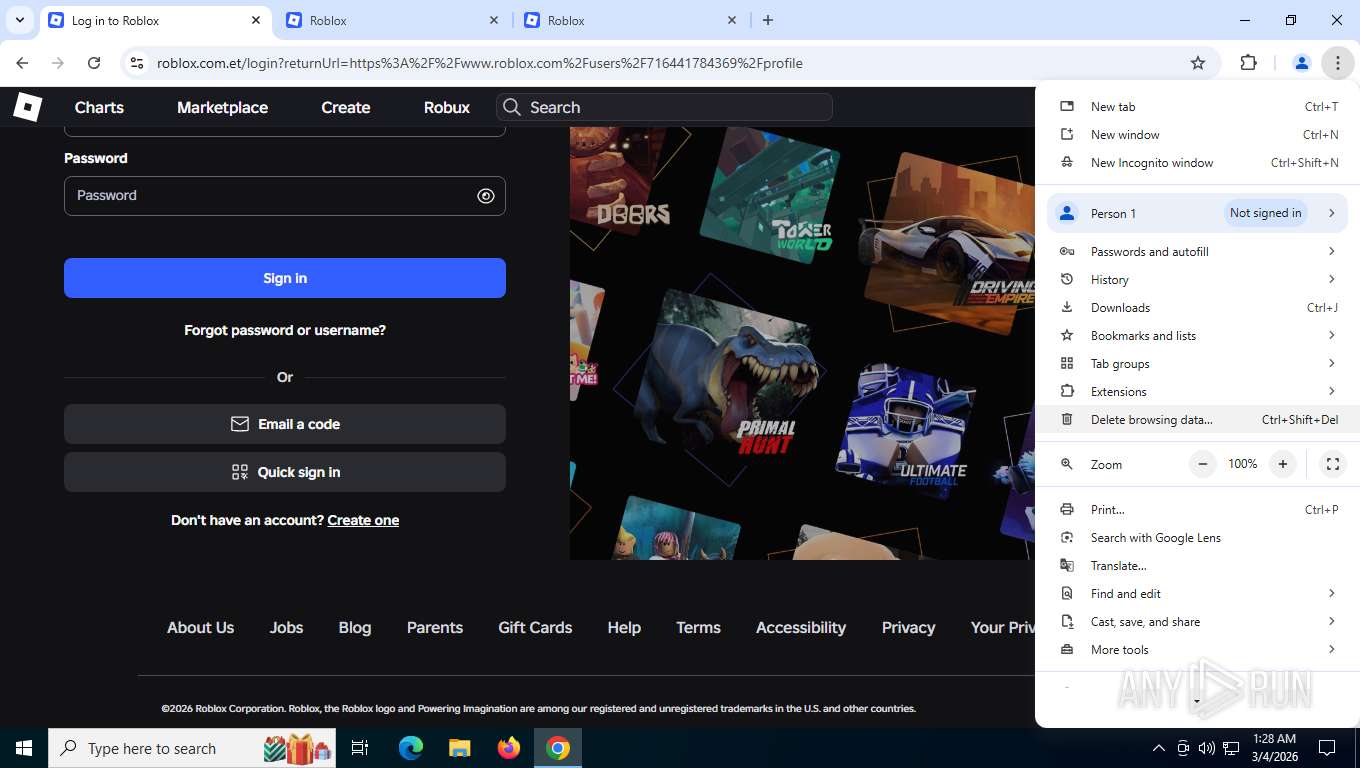The height and width of the screenshot is (768, 1360).
Task: Focus the Password input field
Action: 285,196
